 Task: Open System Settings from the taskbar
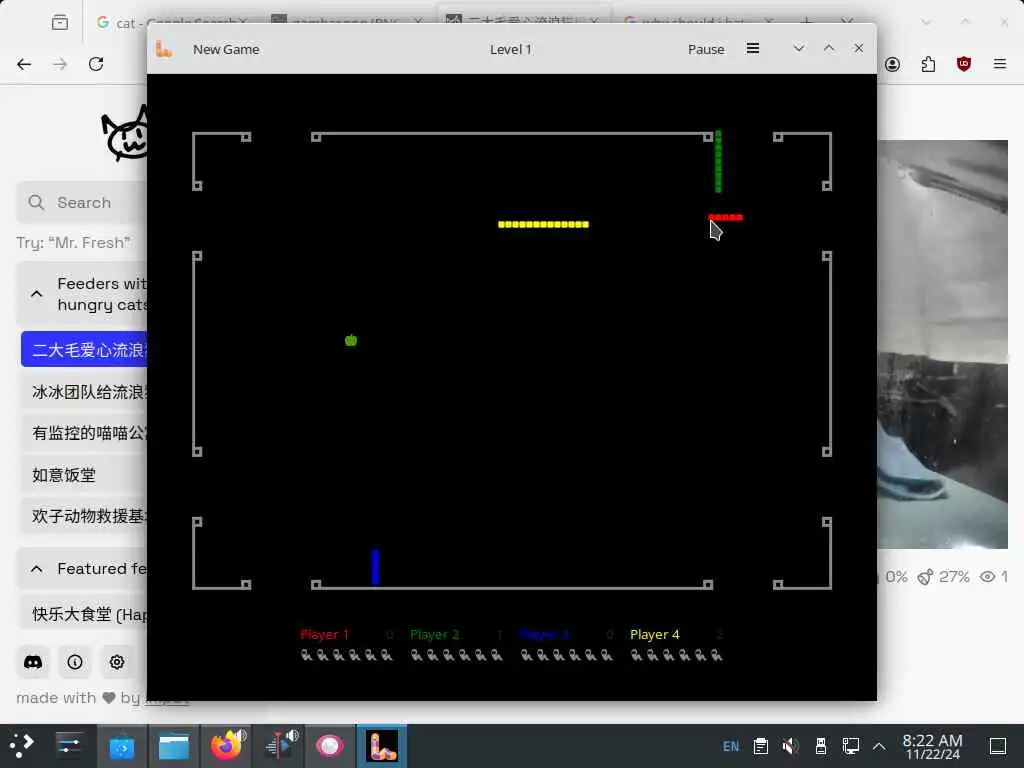pos(69,746)
